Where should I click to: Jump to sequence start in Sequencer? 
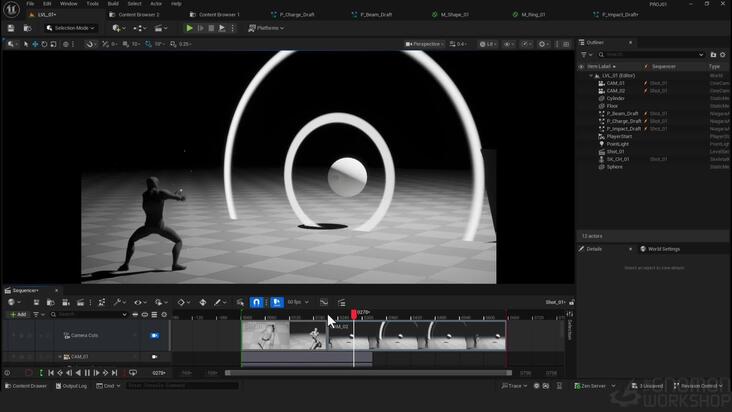click(51, 373)
